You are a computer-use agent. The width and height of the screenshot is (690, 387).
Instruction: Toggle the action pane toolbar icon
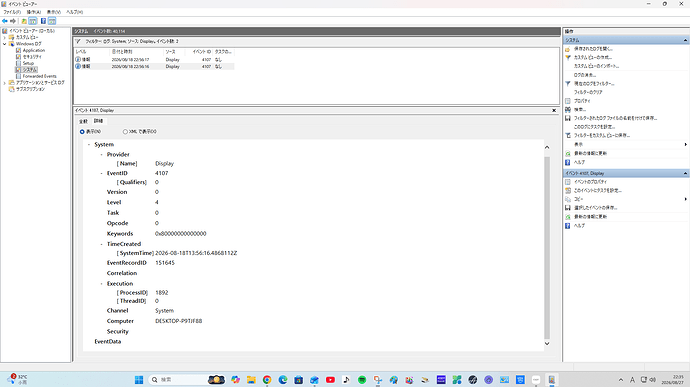coord(52,21)
